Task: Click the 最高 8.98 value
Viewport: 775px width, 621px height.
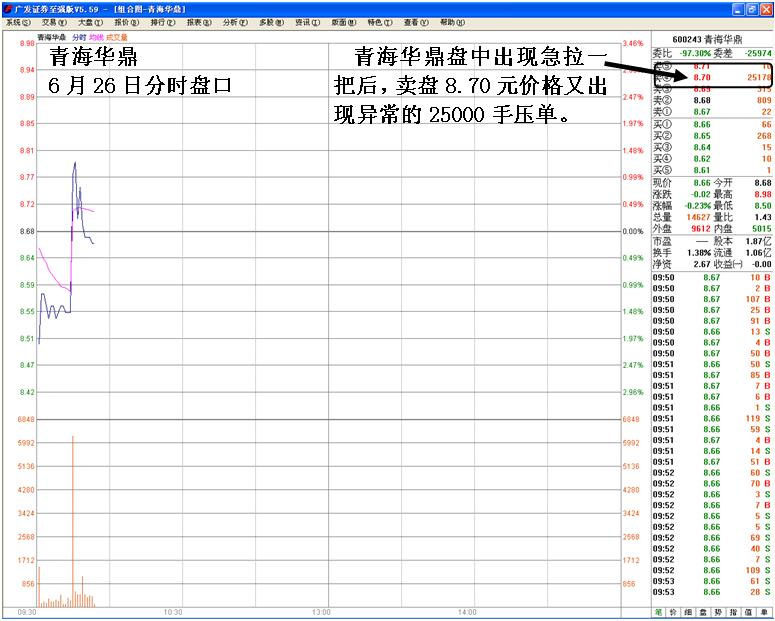Action: point(763,194)
